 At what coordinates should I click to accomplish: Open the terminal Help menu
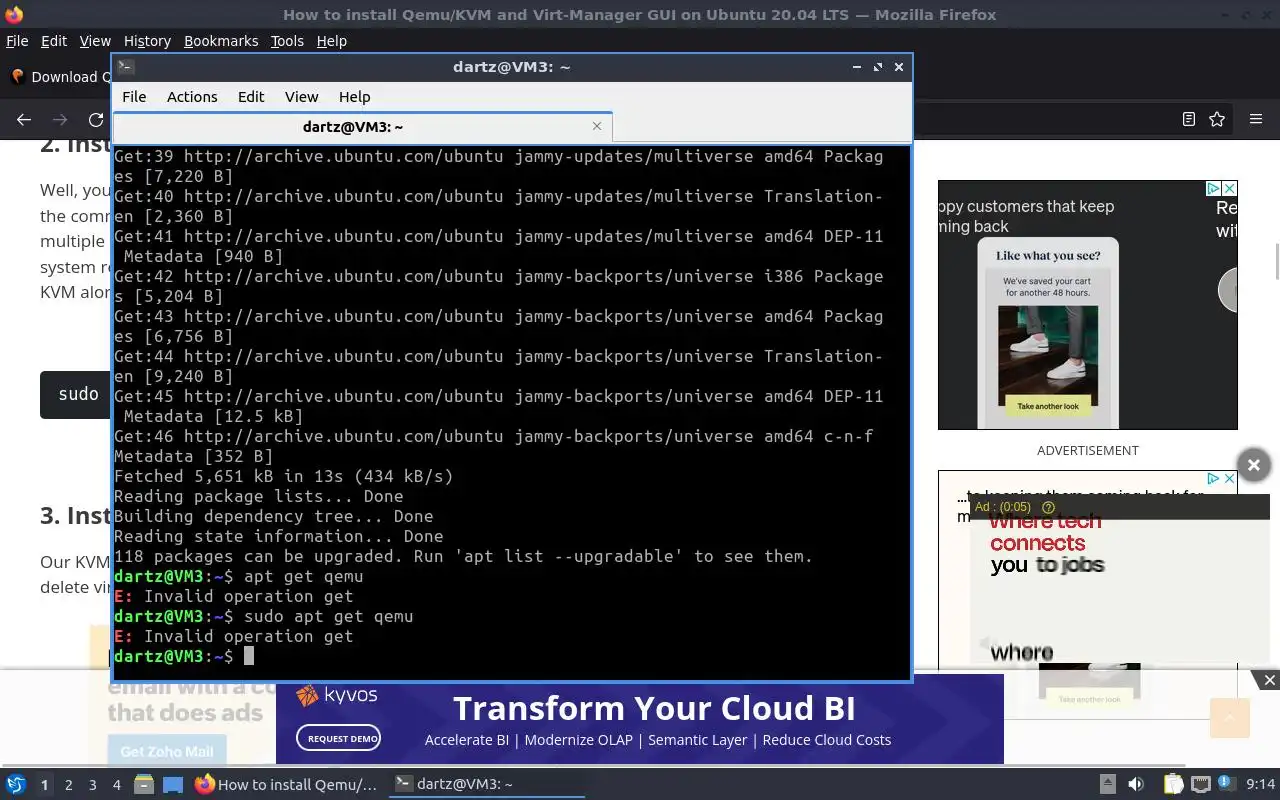(x=355, y=97)
